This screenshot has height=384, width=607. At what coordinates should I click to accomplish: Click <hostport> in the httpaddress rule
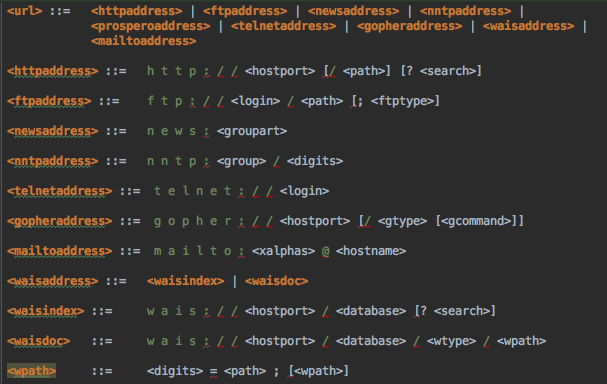pyautogui.click(x=280, y=71)
